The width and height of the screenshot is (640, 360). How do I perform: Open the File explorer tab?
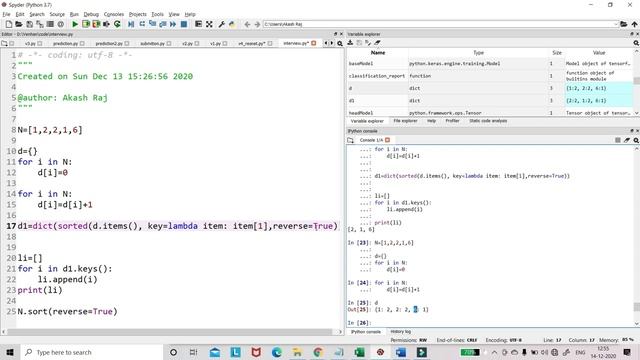coord(405,121)
